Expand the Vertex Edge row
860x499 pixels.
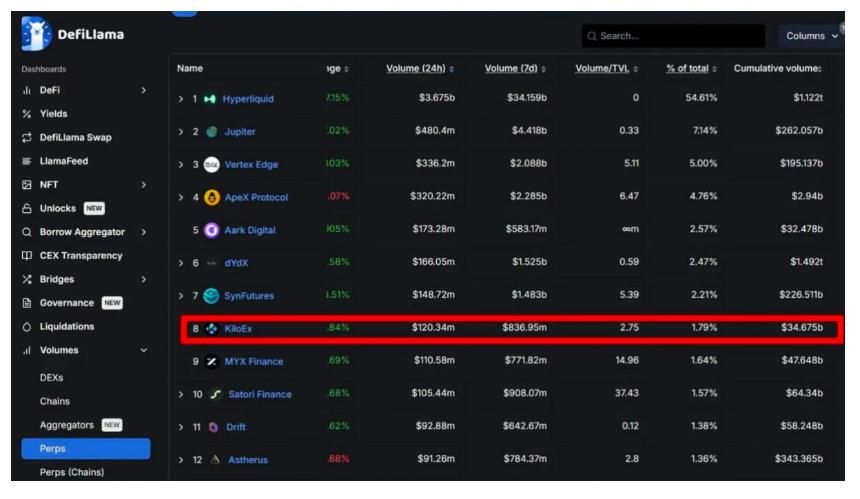tap(181, 165)
